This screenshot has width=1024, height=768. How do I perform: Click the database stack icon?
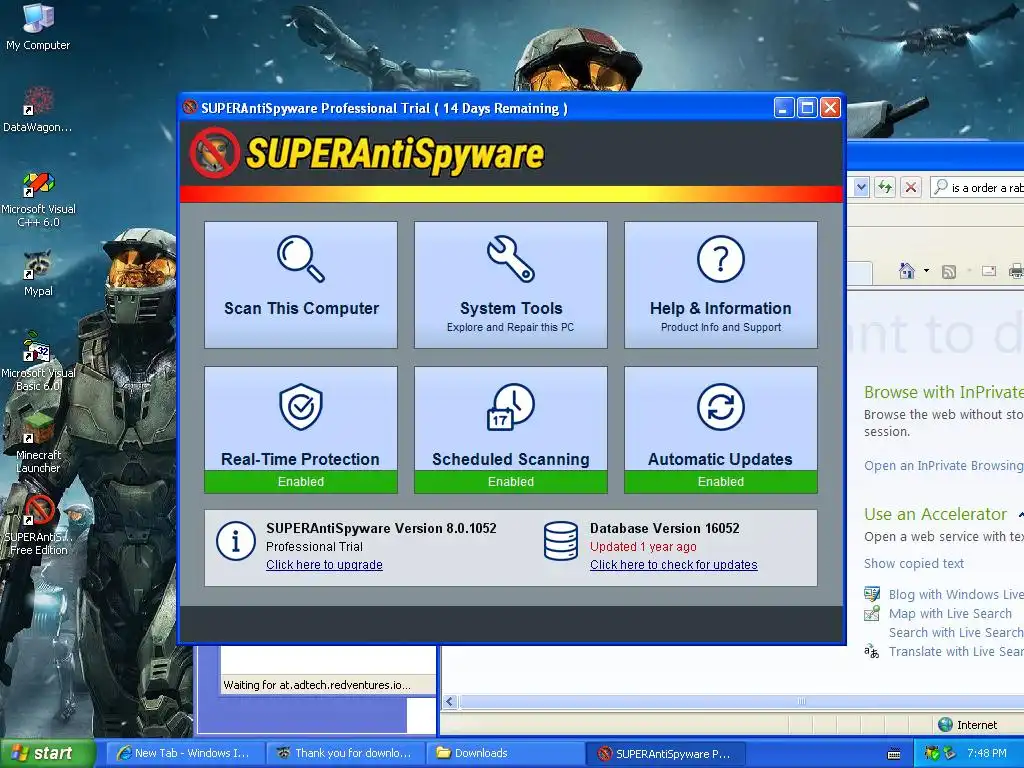(561, 541)
